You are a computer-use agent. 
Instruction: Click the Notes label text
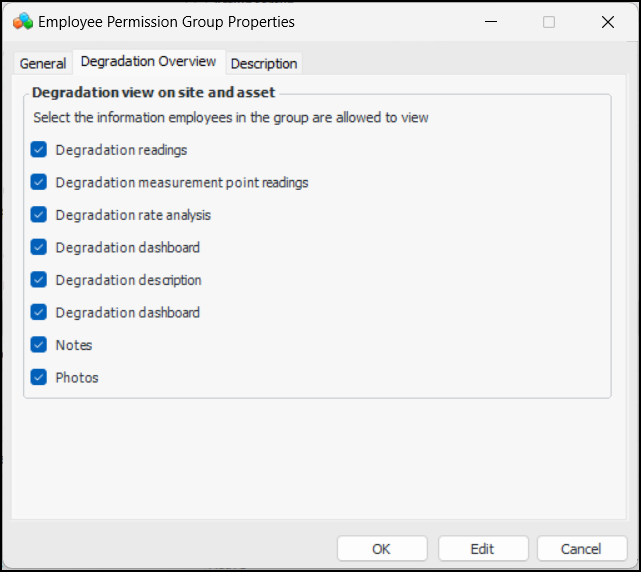point(74,345)
